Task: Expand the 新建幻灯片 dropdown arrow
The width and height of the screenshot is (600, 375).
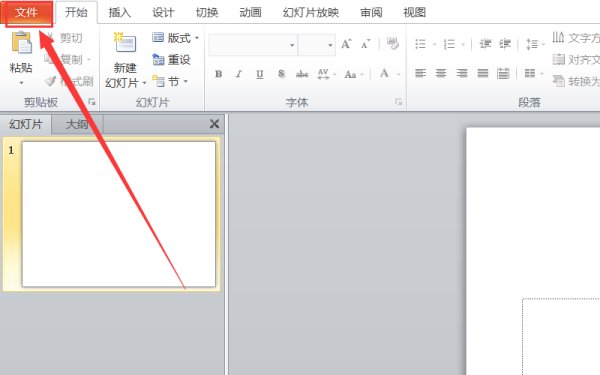Action: pos(144,83)
